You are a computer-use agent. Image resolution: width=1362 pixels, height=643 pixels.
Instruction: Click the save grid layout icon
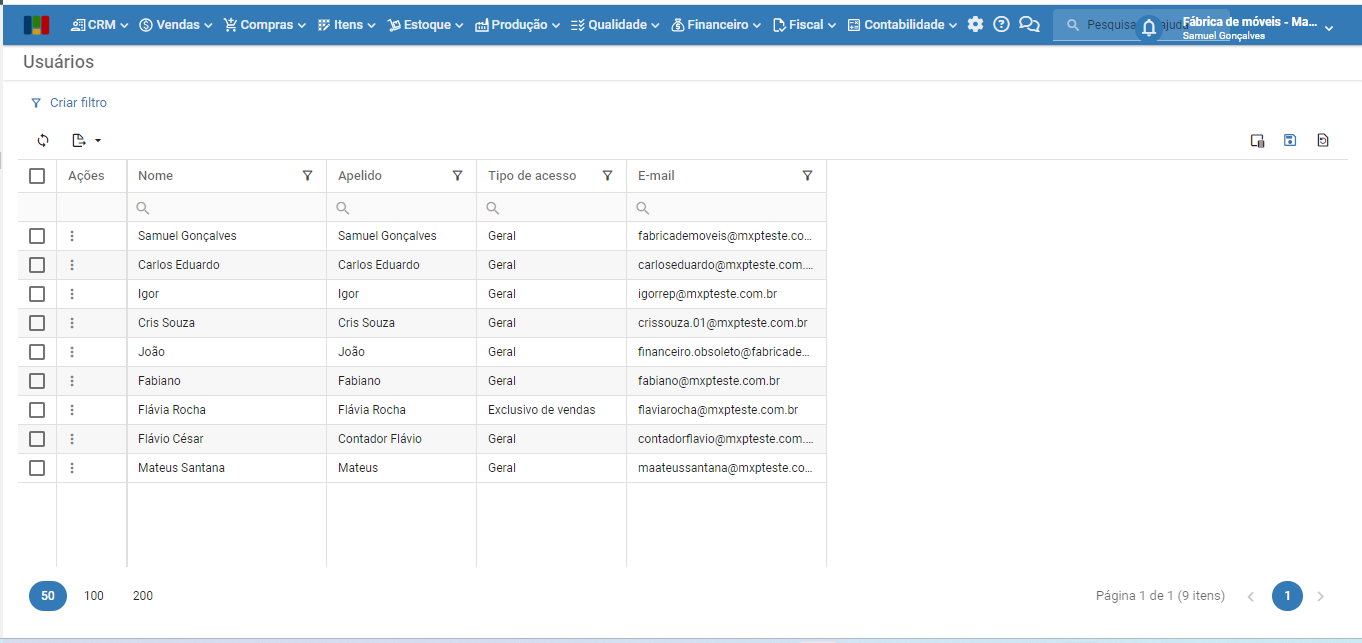click(1290, 141)
